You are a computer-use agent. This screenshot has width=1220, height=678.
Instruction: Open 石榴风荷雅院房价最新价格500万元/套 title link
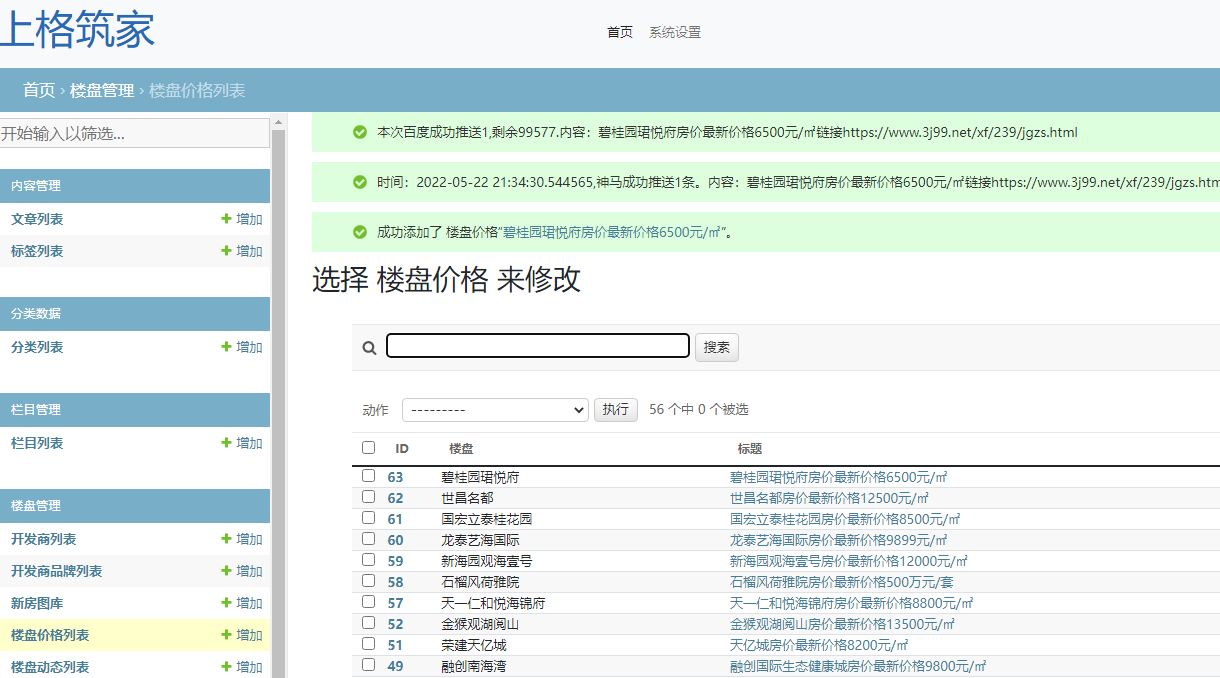coord(842,582)
